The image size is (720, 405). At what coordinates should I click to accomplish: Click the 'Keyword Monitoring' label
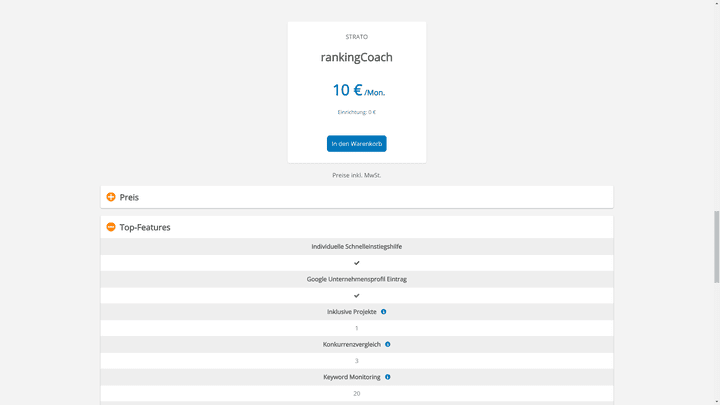coord(351,377)
